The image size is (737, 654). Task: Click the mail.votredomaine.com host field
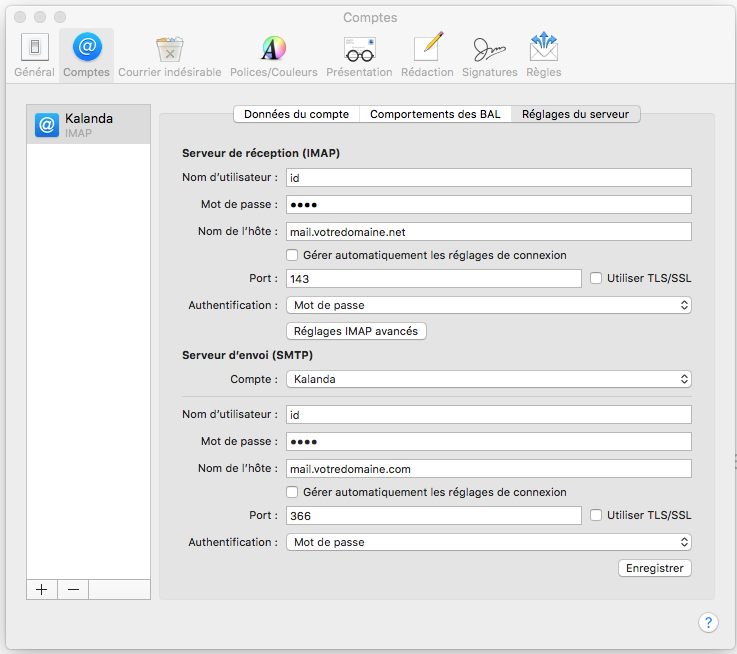pyautogui.click(x=489, y=468)
